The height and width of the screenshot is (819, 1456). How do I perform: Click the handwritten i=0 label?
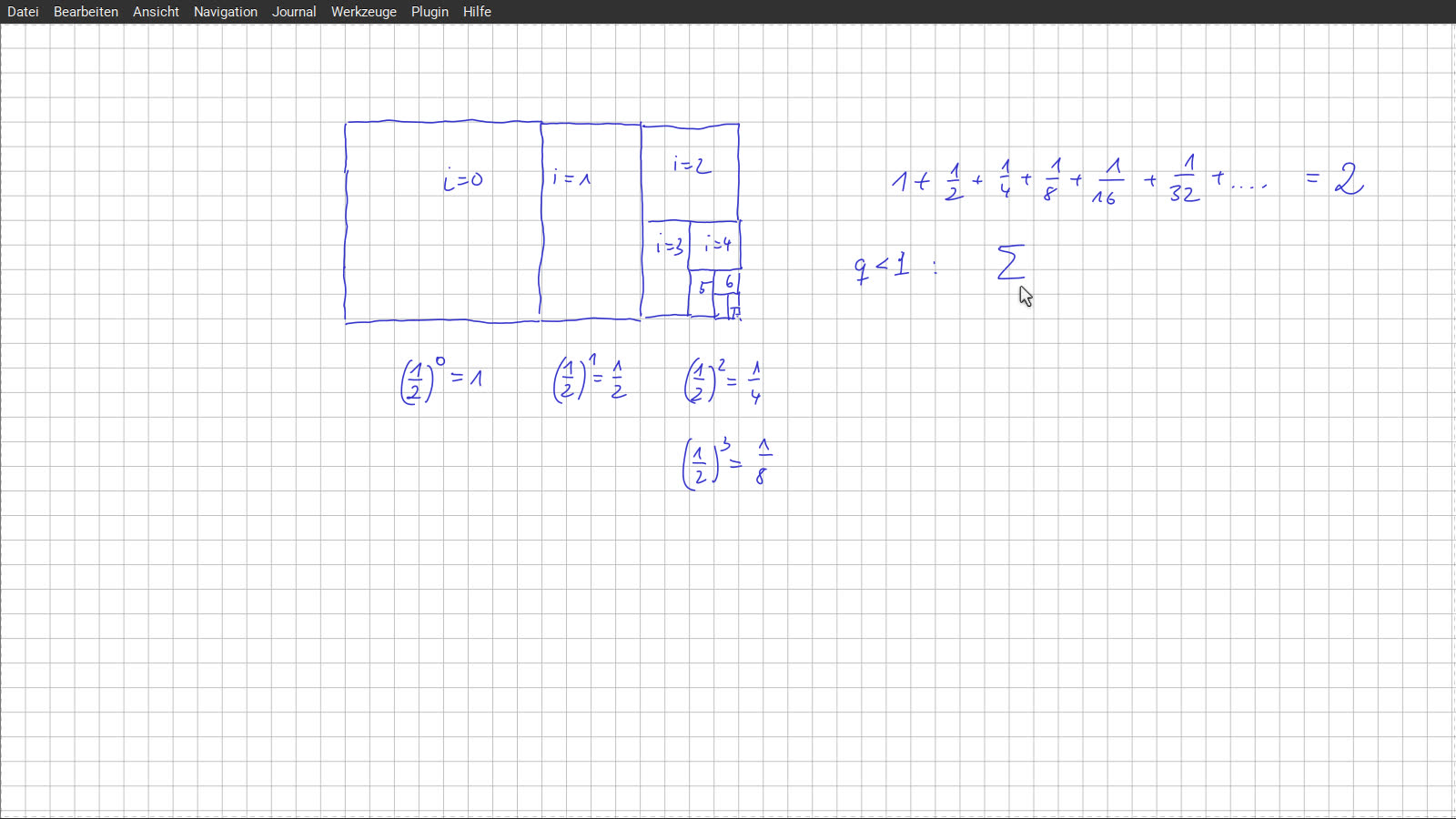(463, 179)
